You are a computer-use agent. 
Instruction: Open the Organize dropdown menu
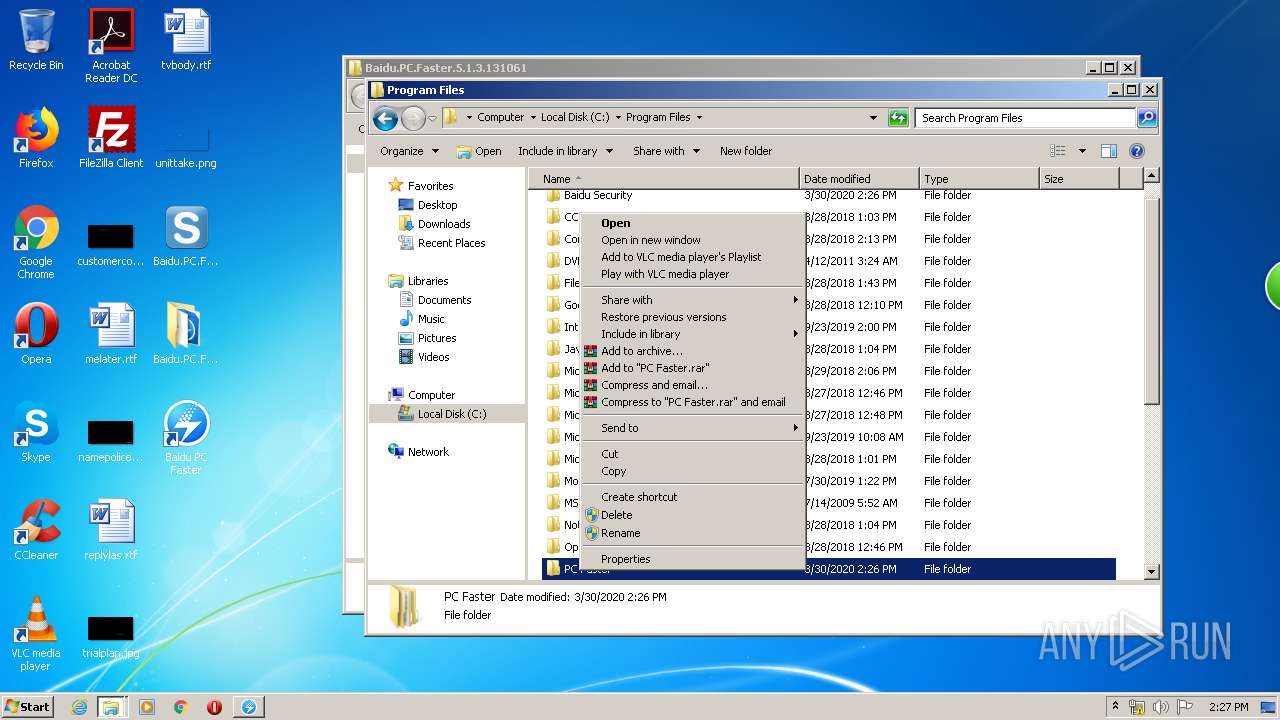tap(409, 151)
